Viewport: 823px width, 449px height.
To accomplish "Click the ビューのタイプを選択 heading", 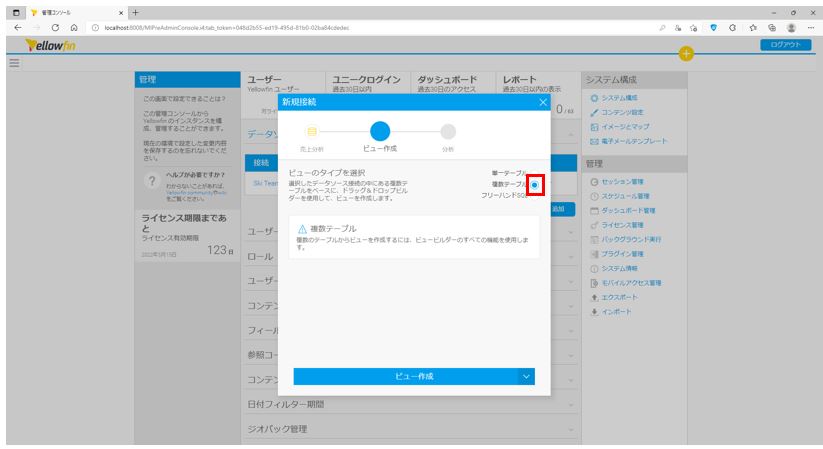I will tap(326, 173).
